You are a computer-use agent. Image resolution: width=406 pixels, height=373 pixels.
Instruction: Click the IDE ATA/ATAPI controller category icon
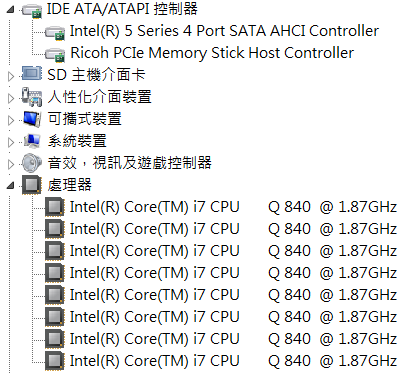click(32, 11)
